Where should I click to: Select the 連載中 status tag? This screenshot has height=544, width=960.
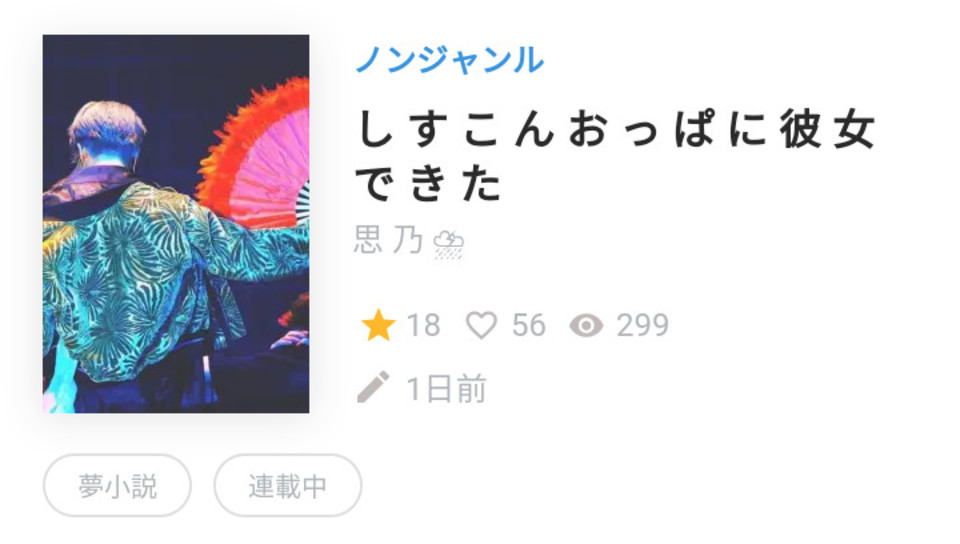coord(288,486)
